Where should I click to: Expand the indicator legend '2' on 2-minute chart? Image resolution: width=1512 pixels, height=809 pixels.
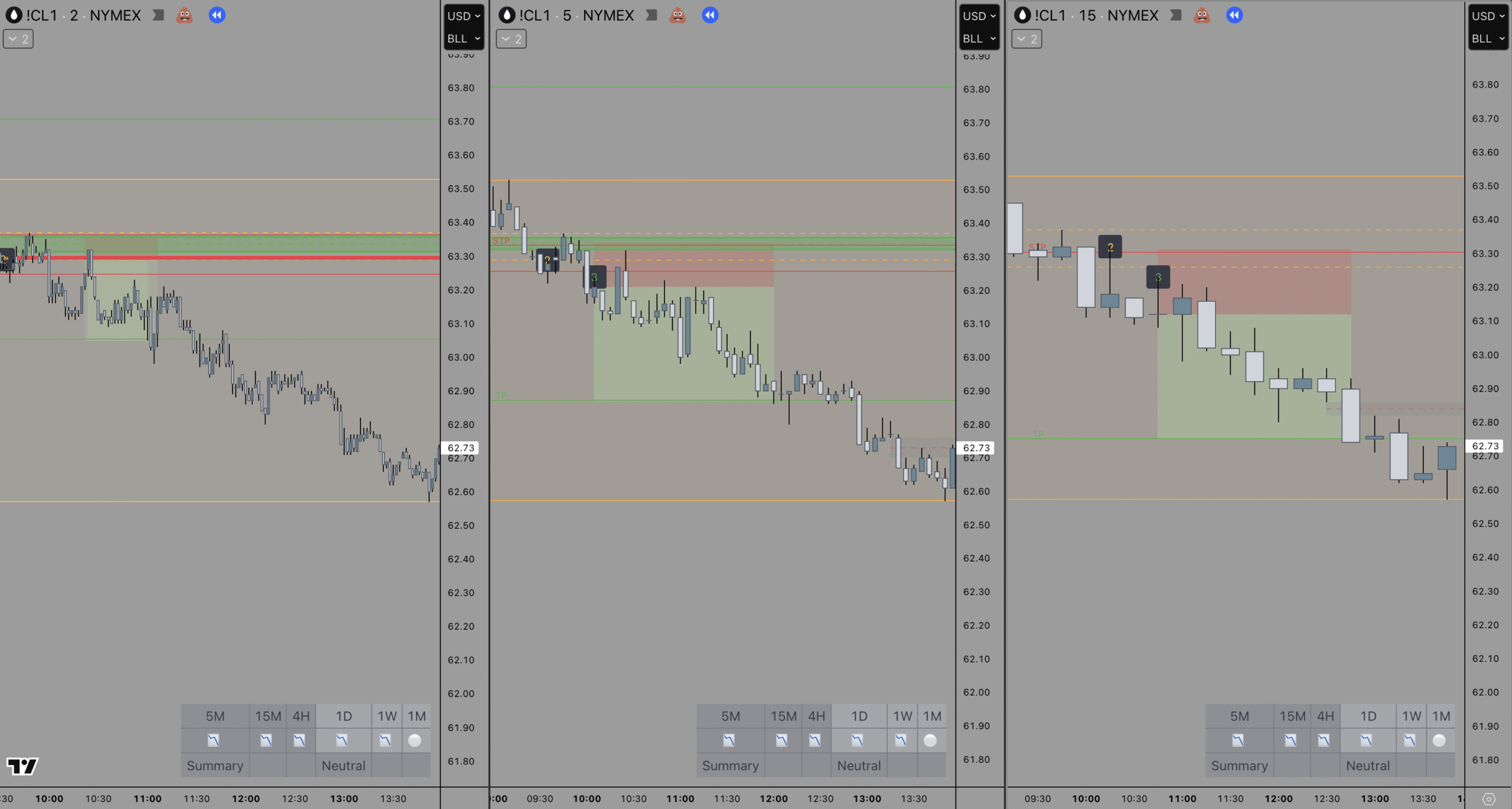tap(18, 39)
